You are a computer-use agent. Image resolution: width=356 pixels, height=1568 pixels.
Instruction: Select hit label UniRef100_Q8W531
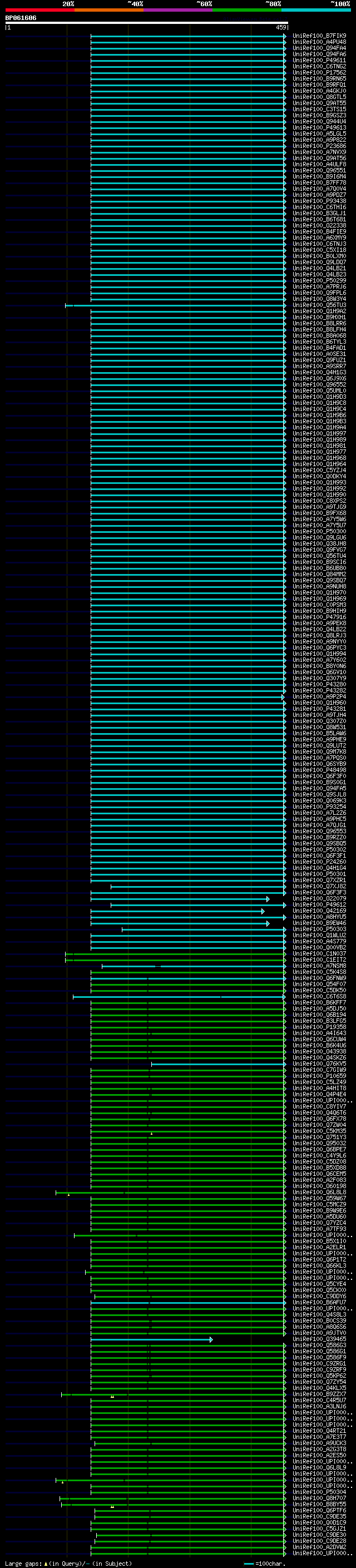tap(319, 728)
